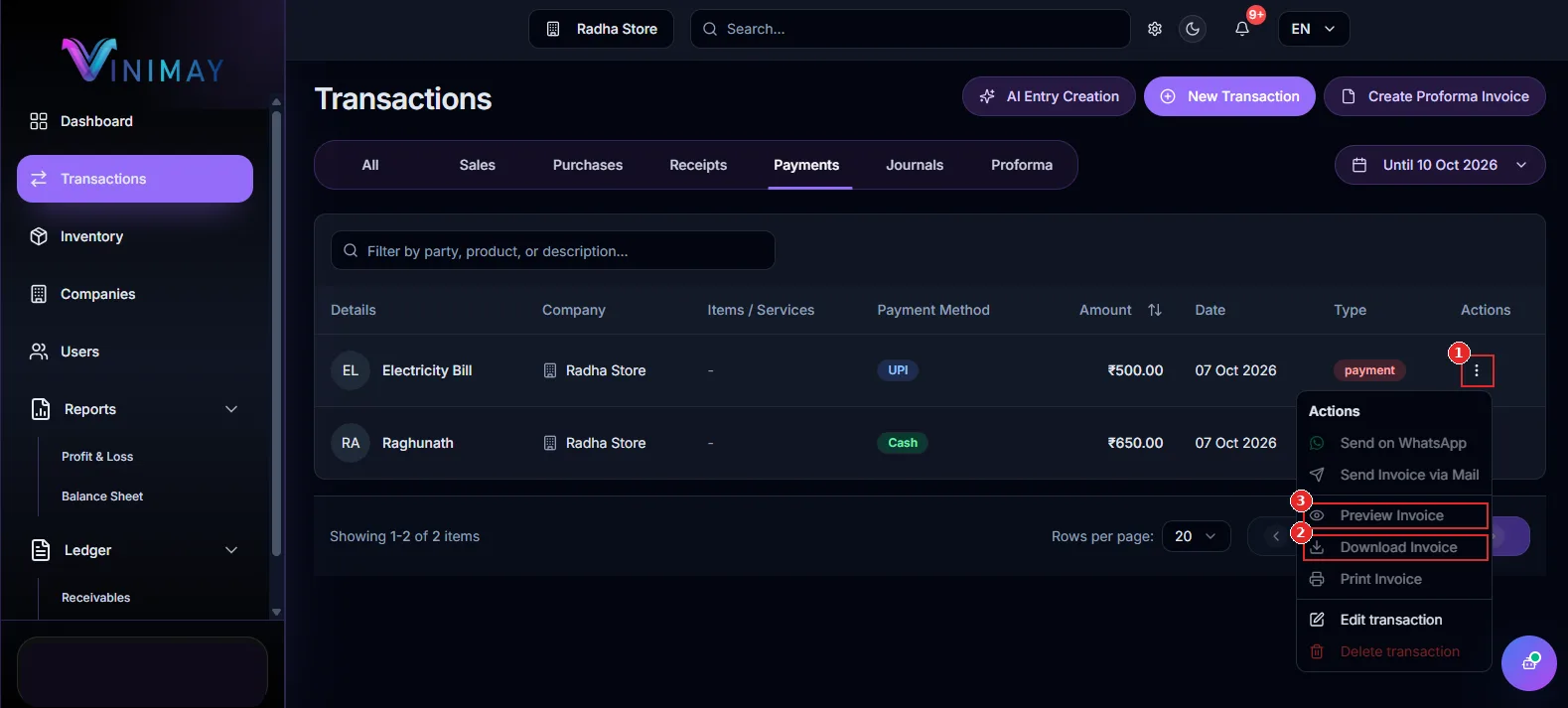This screenshot has height=708, width=1568.
Task: Toggle dark mode with the moon icon
Action: click(x=1193, y=29)
